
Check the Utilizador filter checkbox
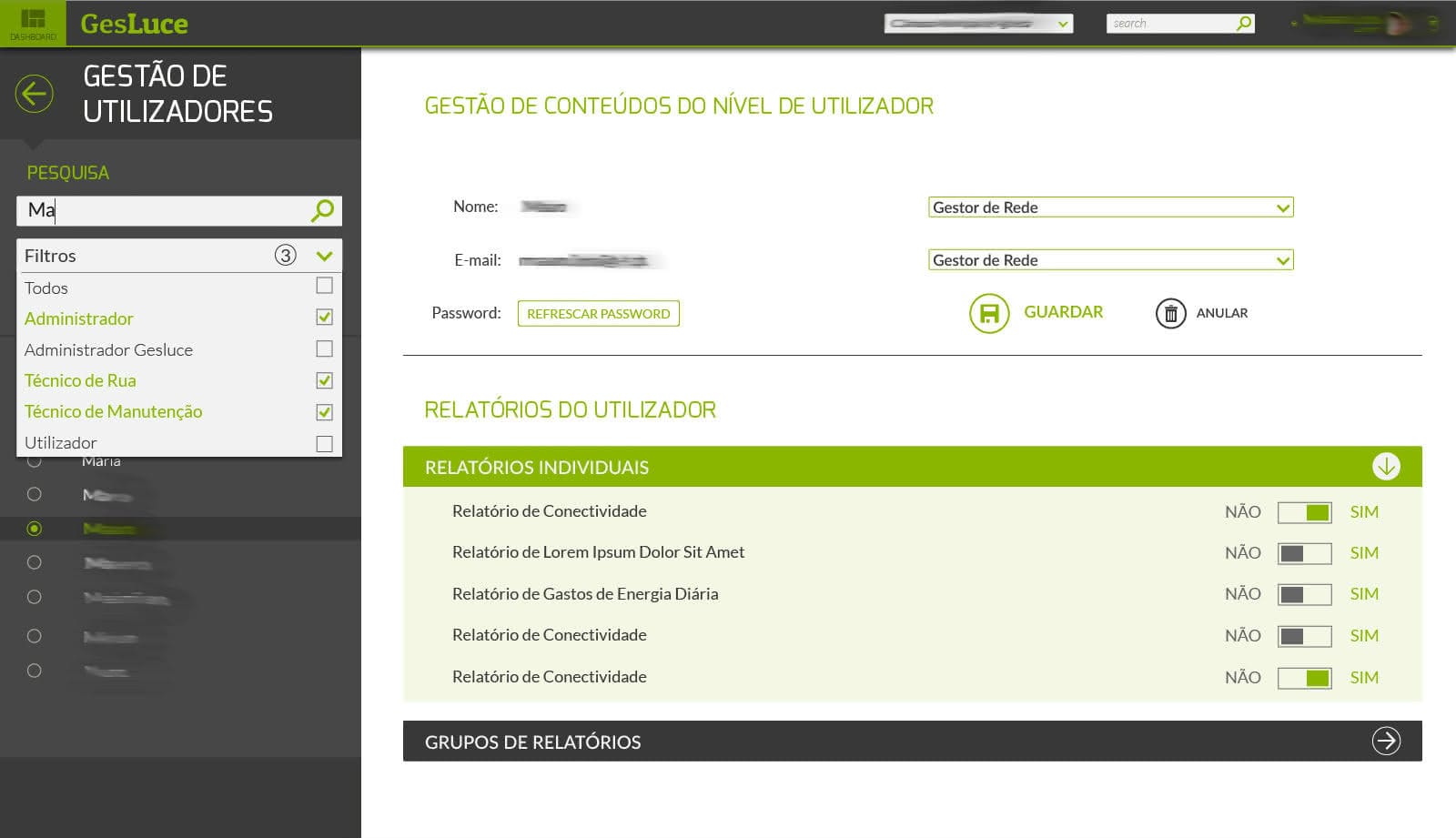pyautogui.click(x=324, y=443)
